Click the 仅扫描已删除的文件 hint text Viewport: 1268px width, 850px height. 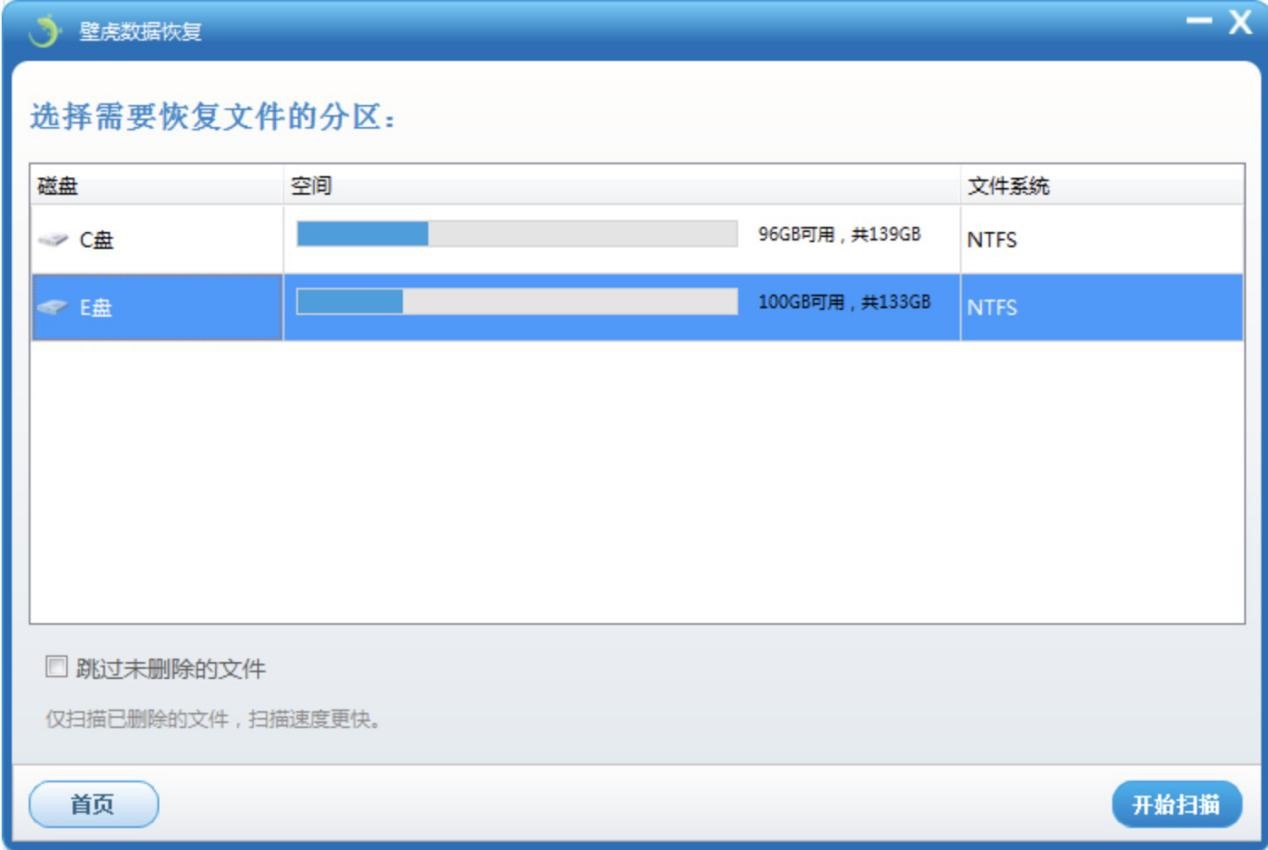coord(215,720)
